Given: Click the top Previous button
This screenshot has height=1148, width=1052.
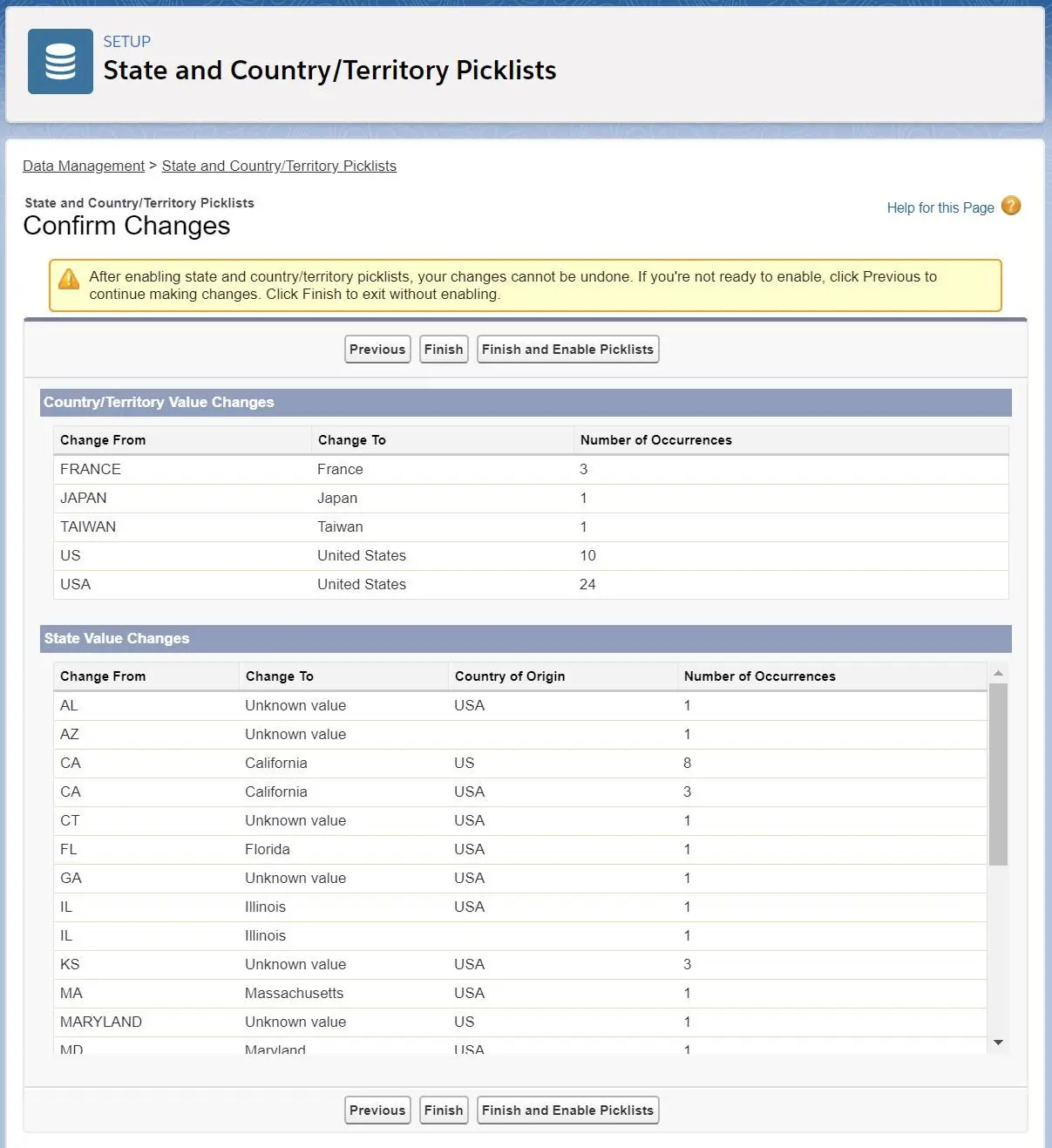Looking at the screenshot, I should click(377, 350).
